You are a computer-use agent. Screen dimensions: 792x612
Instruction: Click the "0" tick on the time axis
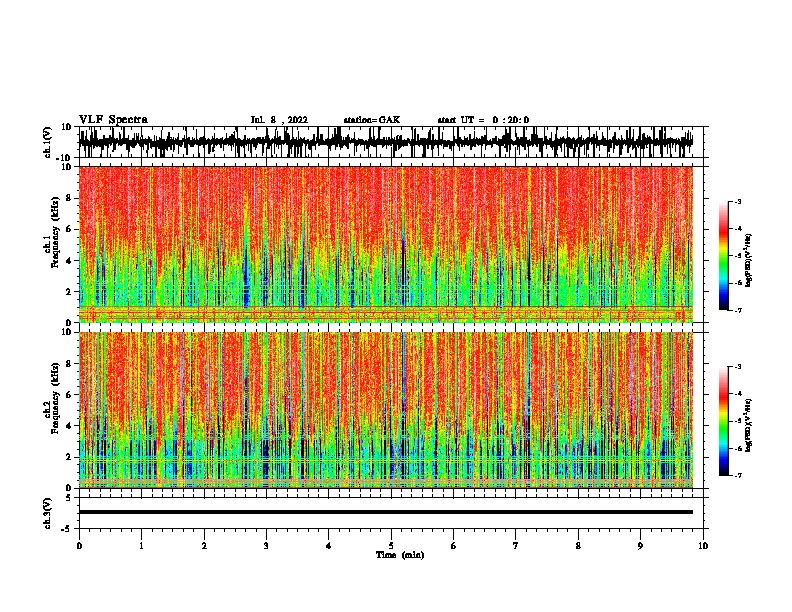79,546
